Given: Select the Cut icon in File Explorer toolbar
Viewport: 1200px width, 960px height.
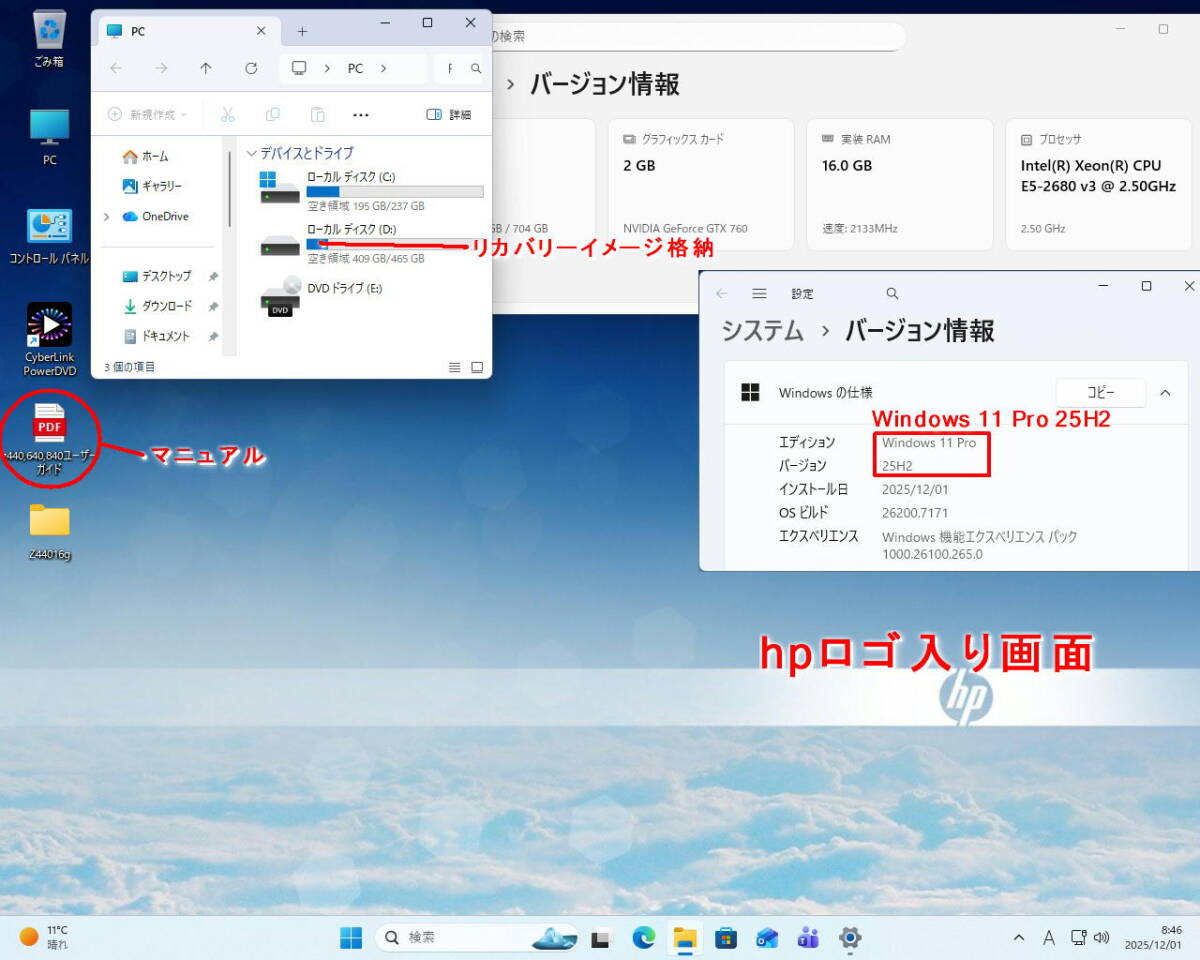Looking at the screenshot, I should click(228, 115).
